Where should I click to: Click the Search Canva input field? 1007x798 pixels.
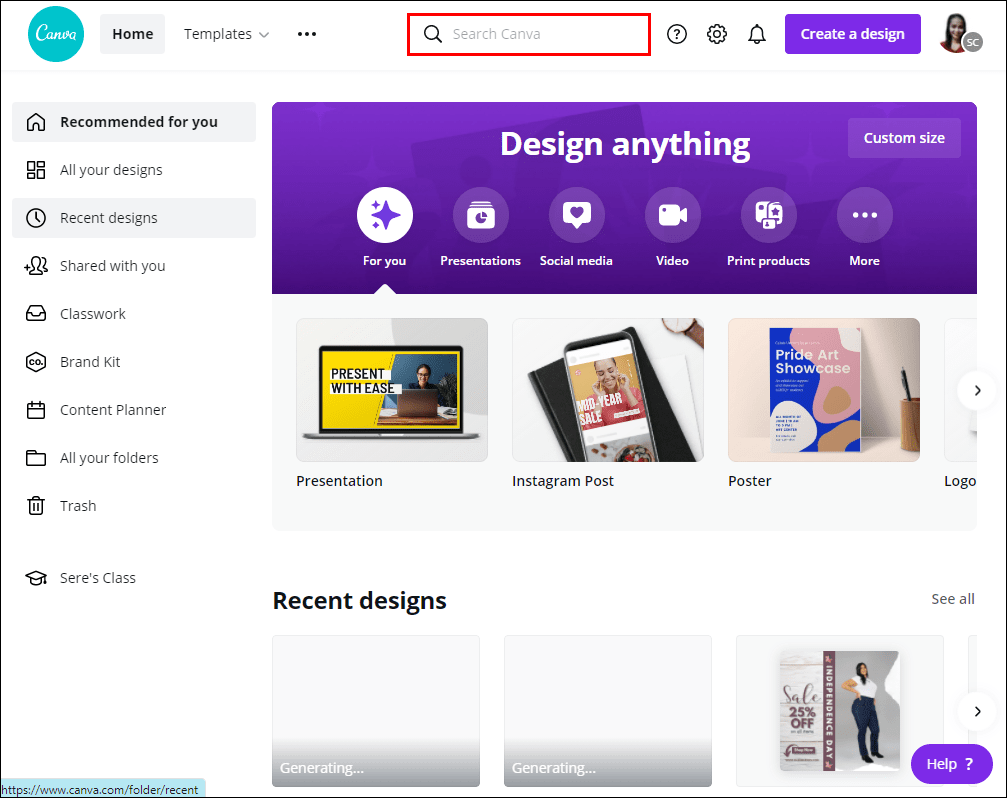click(528, 33)
